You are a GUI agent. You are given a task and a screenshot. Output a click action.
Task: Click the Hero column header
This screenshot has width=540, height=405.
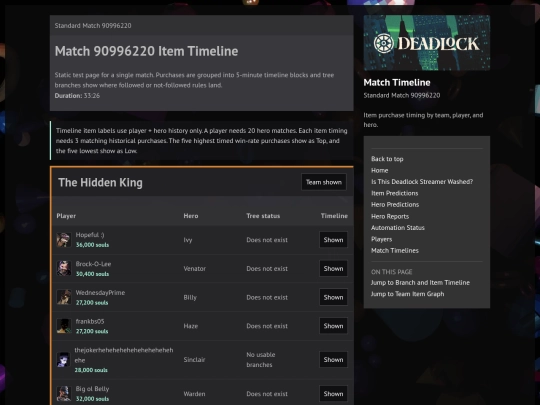(191, 216)
